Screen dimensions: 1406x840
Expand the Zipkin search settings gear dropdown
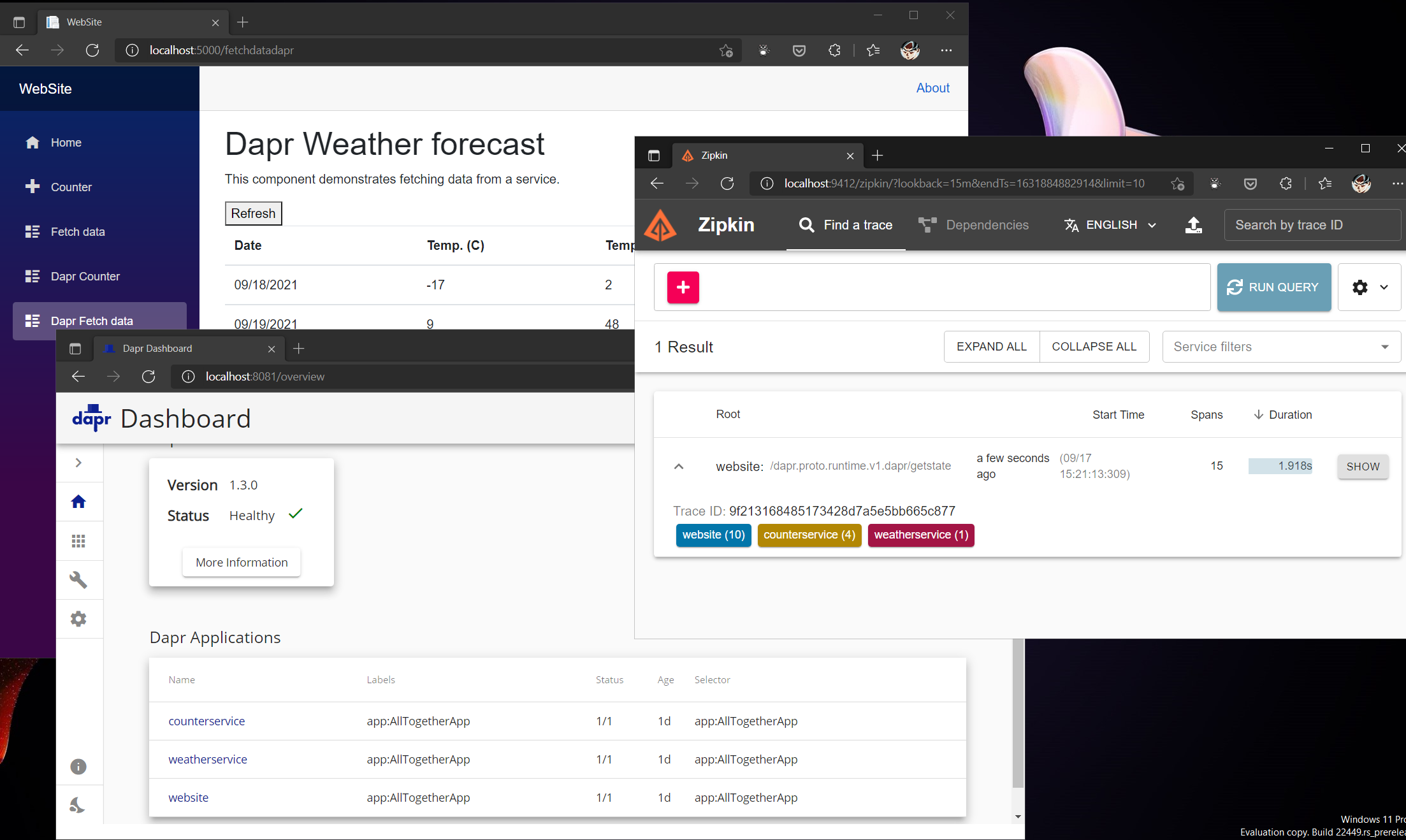pos(1369,287)
